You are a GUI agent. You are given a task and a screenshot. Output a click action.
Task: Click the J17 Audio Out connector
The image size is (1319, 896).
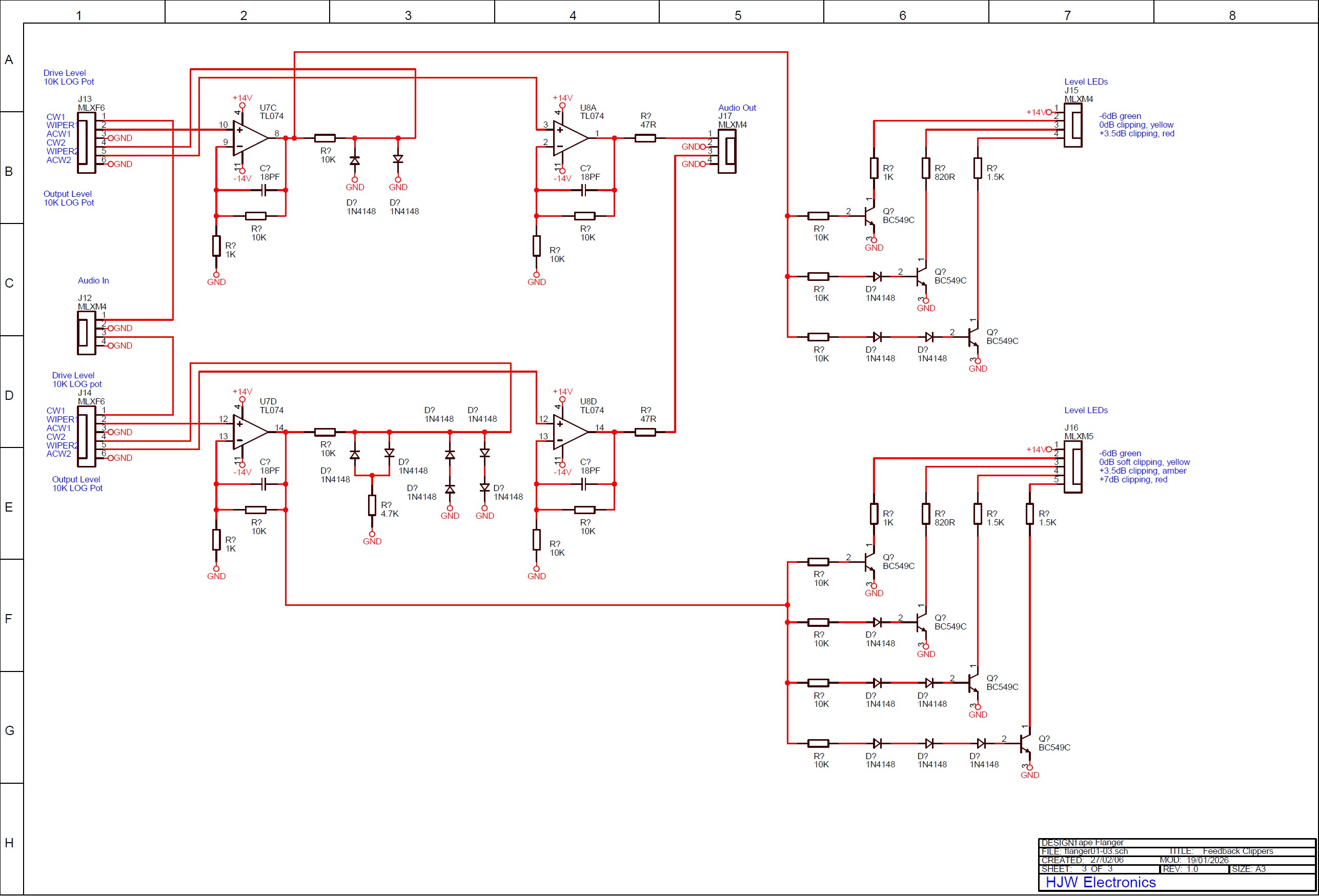click(727, 151)
